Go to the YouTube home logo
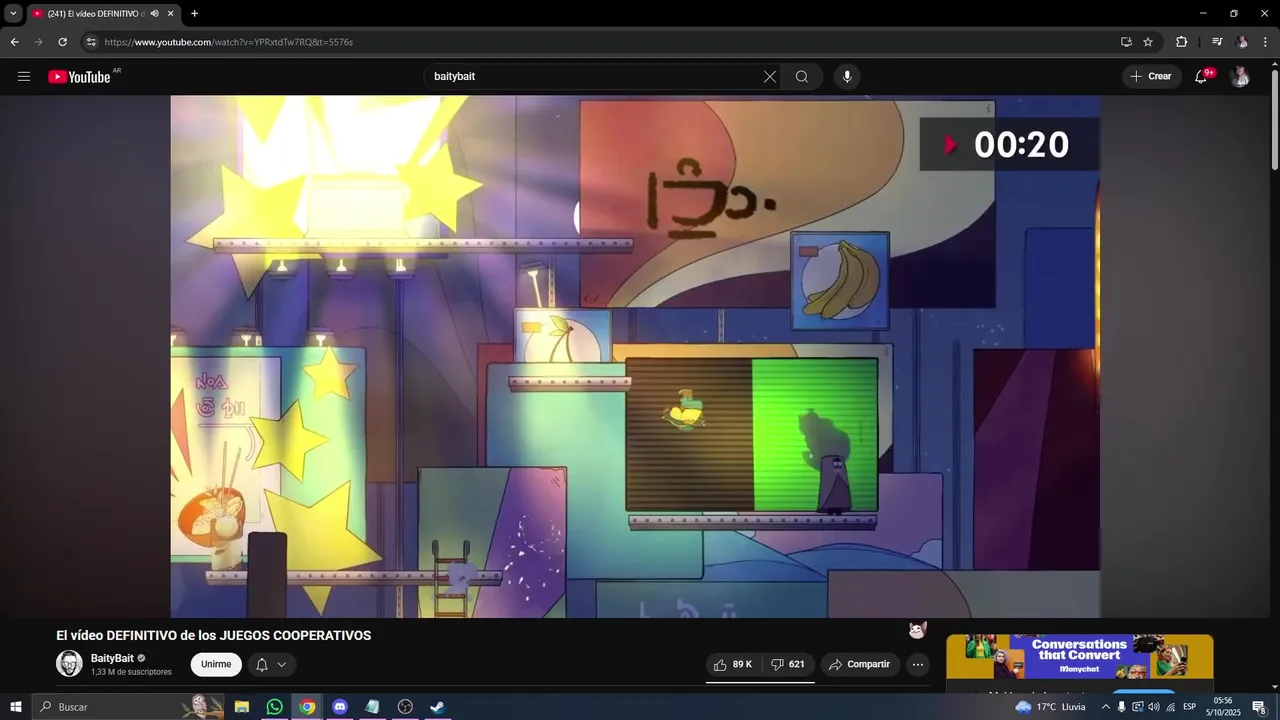1280x720 pixels. pos(79,77)
